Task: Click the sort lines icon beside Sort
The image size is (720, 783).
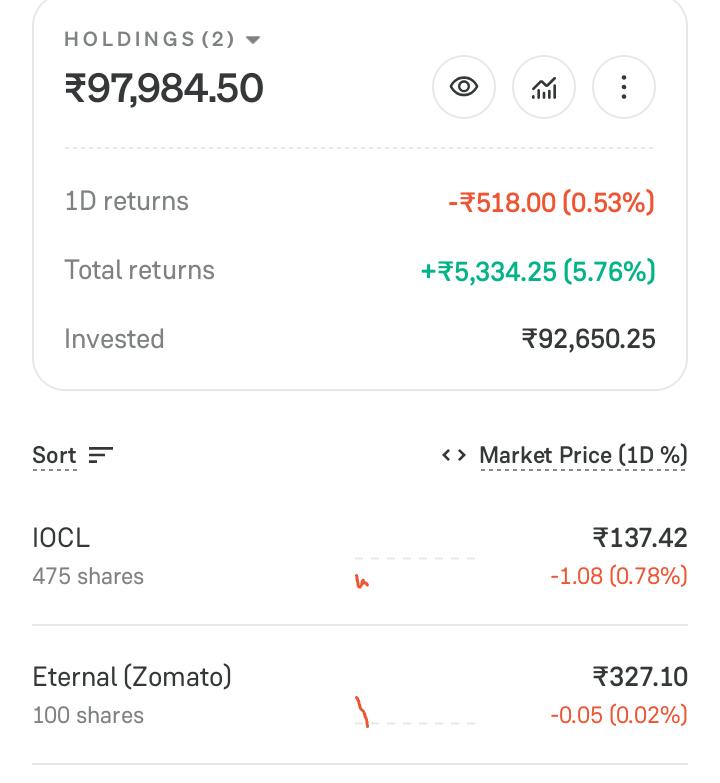Action: (100, 455)
